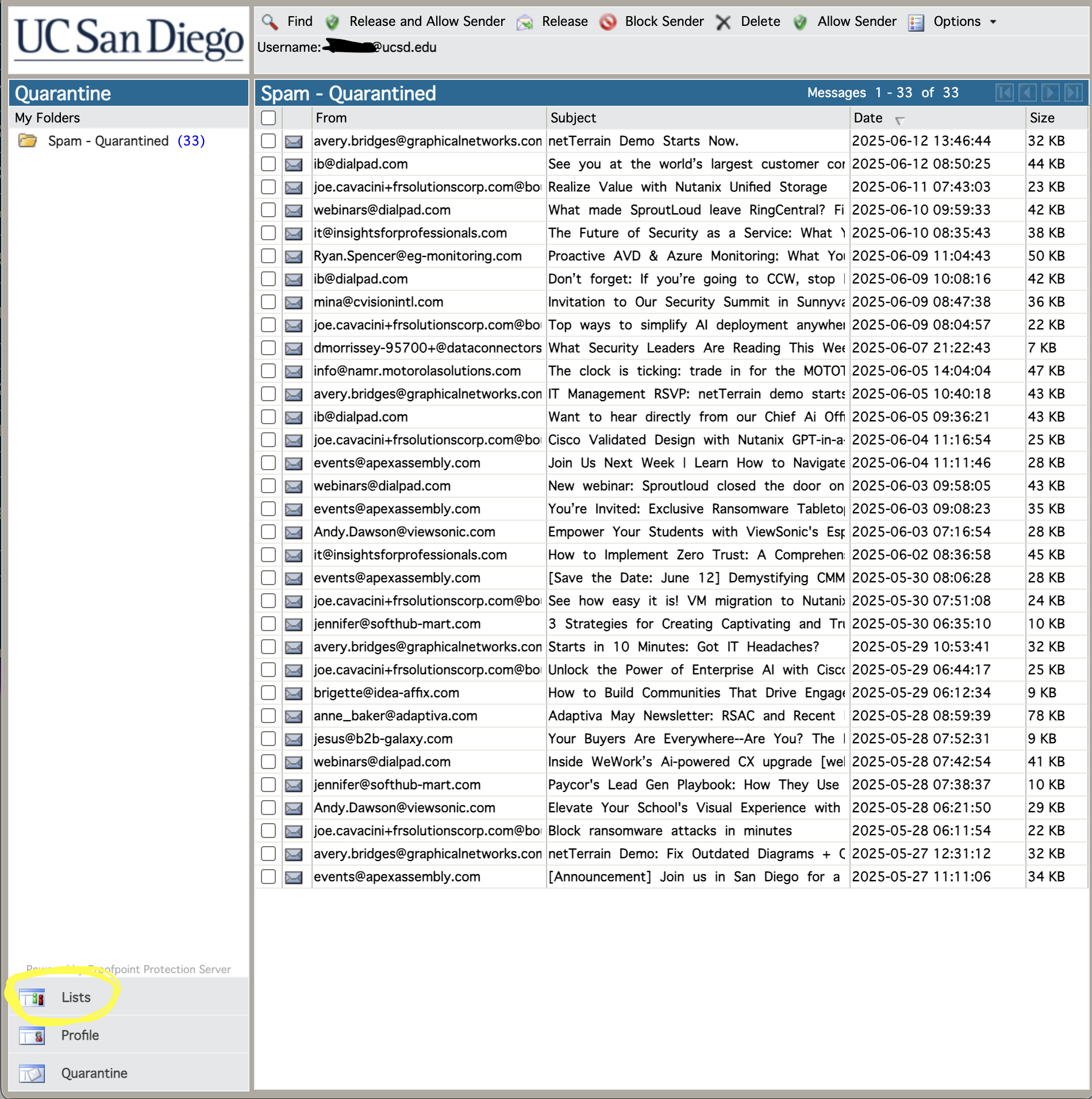Click the Delete button label
This screenshot has width=1092, height=1099.
pyautogui.click(x=760, y=21)
